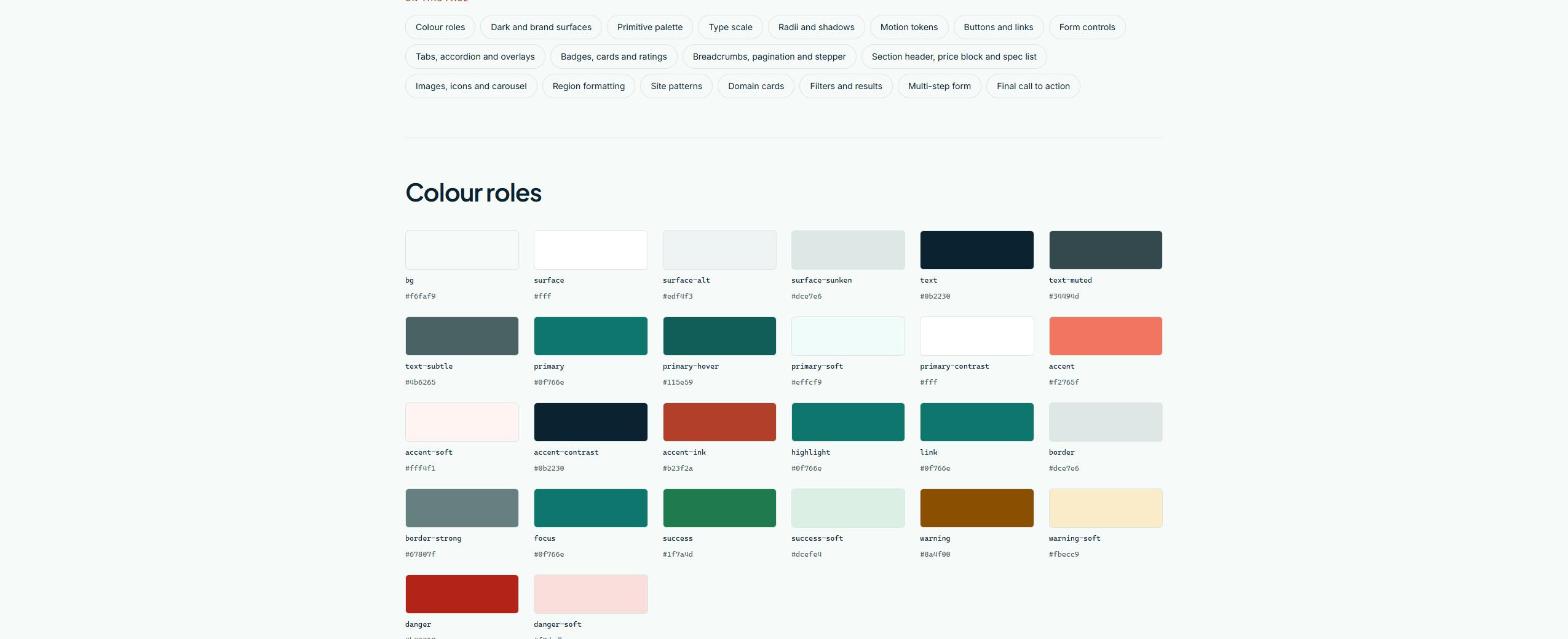Click hex value #115e59 under primary-hover

pyautogui.click(x=678, y=383)
